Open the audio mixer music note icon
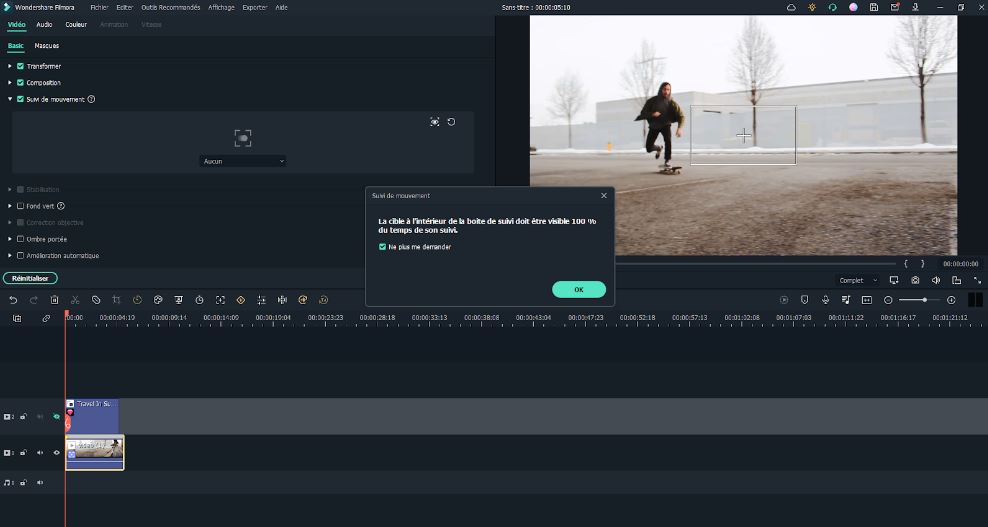The width and height of the screenshot is (988, 527). 846,300
